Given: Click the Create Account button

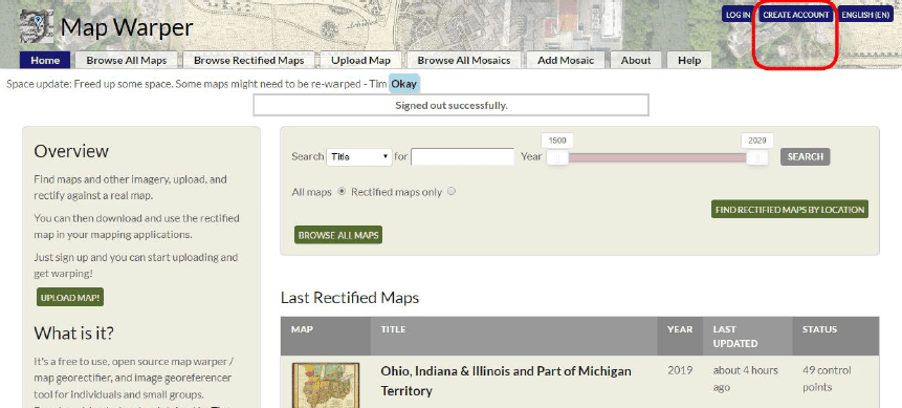Looking at the screenshot, I should [x=795, y=15].
